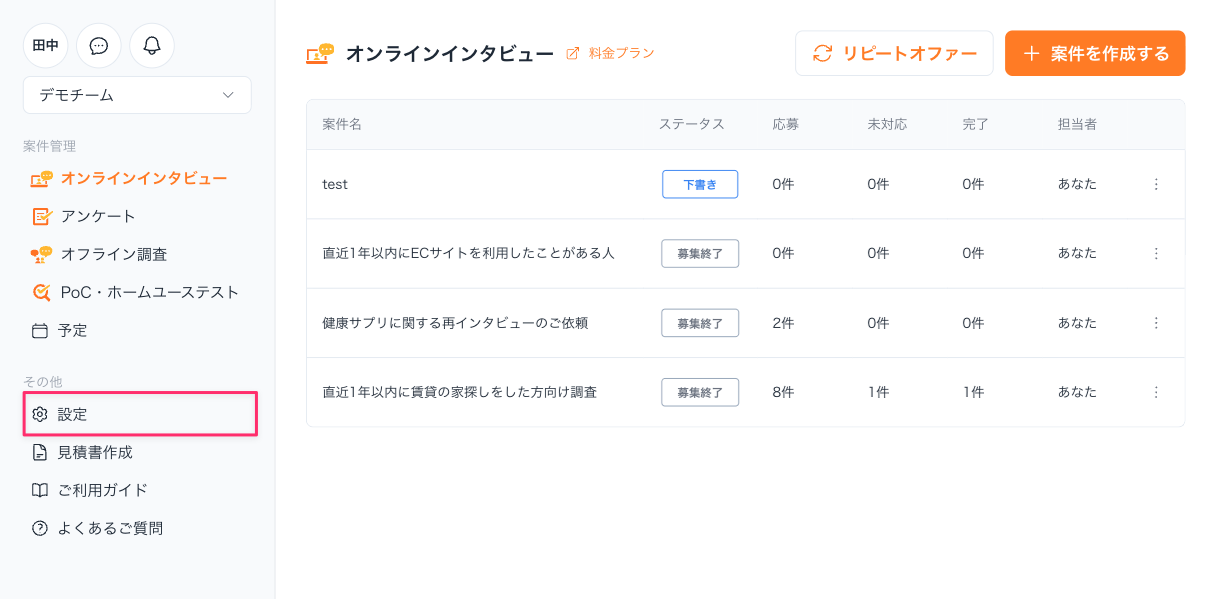
Task: Switch to アンケート in sidebar
Action: coord(97,216)
